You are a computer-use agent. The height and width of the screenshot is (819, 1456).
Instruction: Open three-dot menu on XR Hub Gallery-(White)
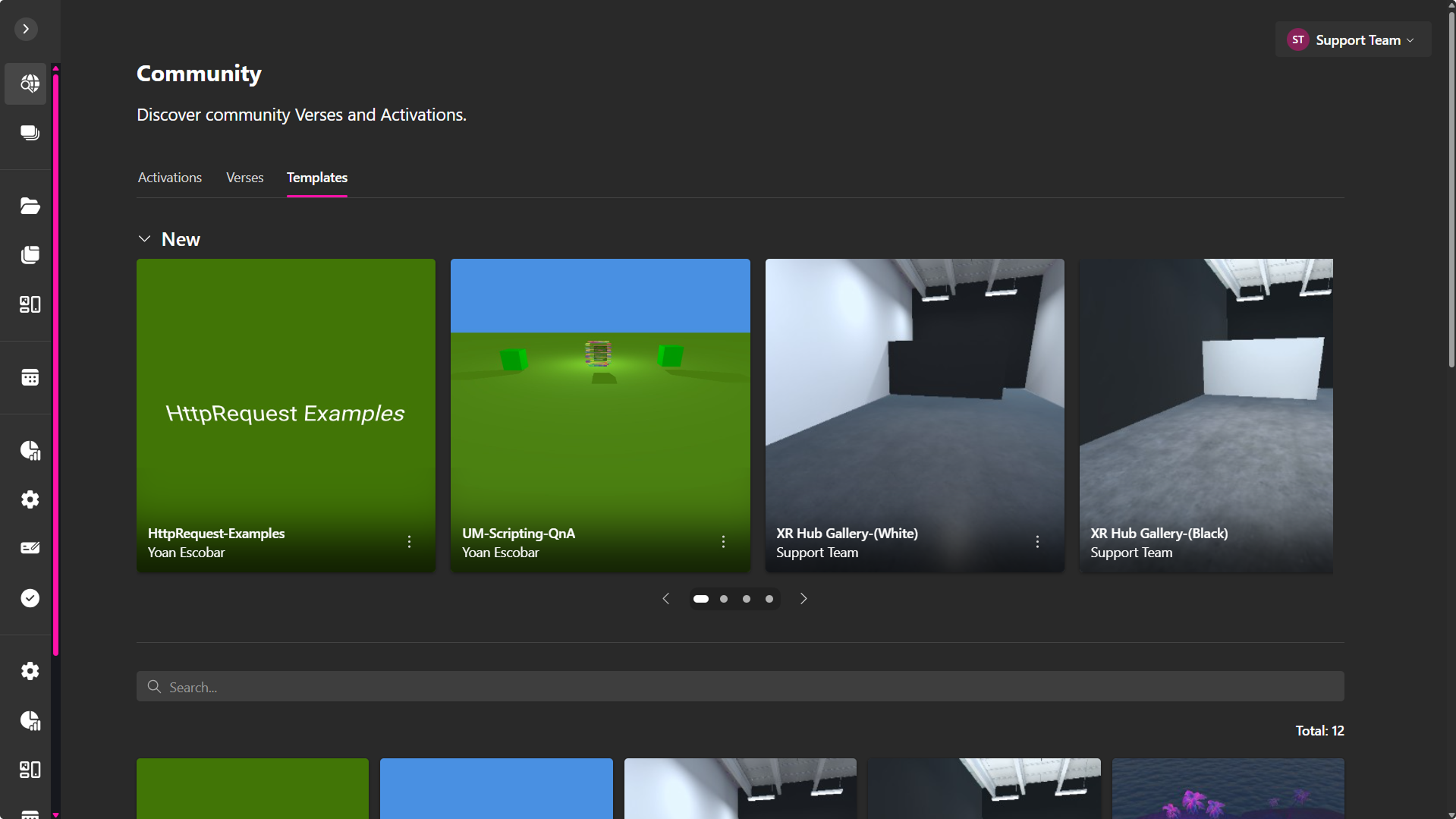tap(1037, 542)
